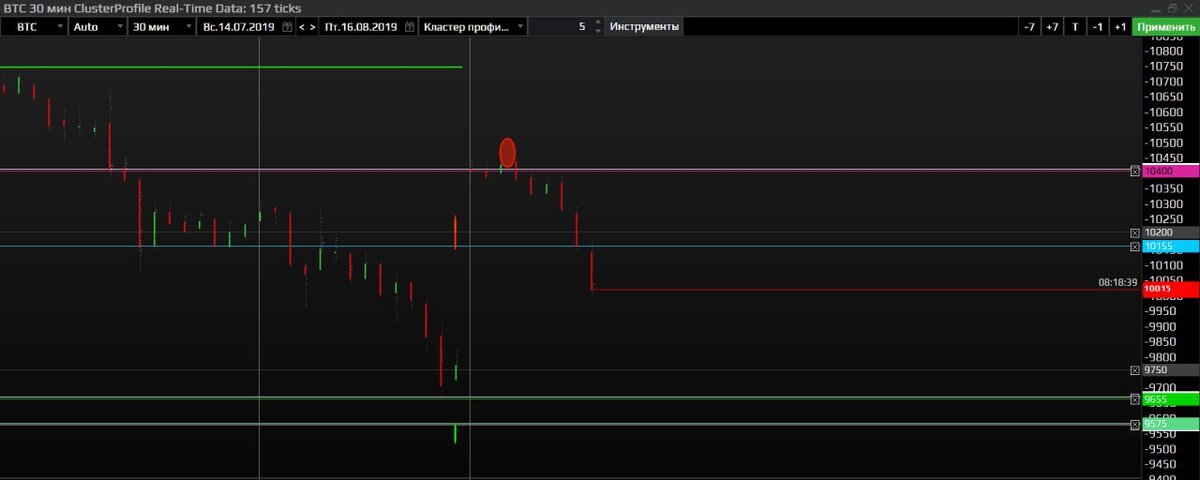Open the Инструменты menu
Screen dimensions: 1200x480
click(645, 27)
